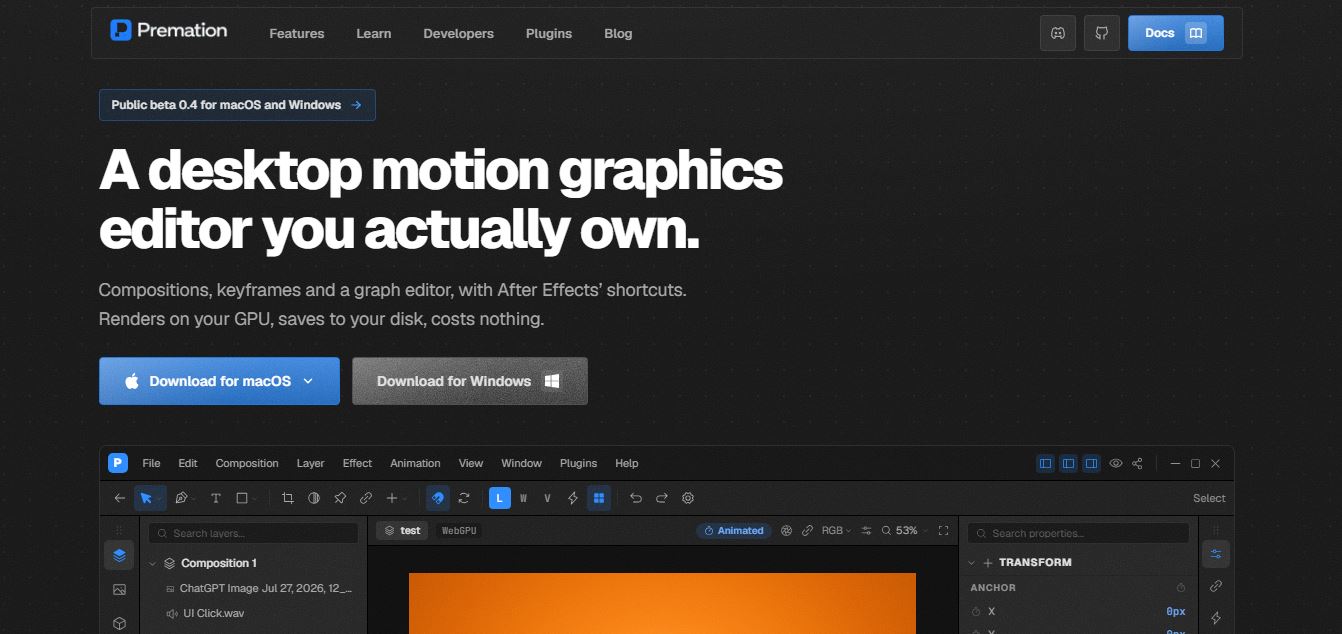The image size is (1342, 634).
Task: Open toolbar settings gear
Action: (688, 498)
